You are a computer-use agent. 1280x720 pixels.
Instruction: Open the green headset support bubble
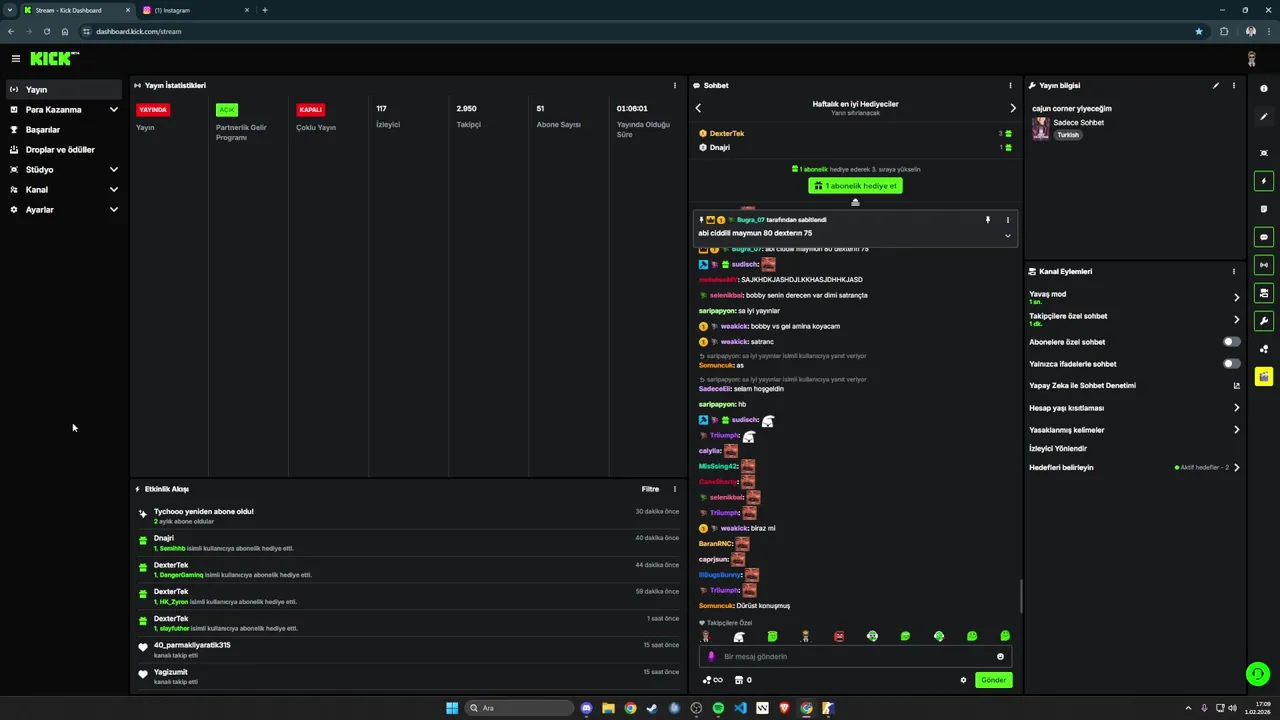point(1258,674)
